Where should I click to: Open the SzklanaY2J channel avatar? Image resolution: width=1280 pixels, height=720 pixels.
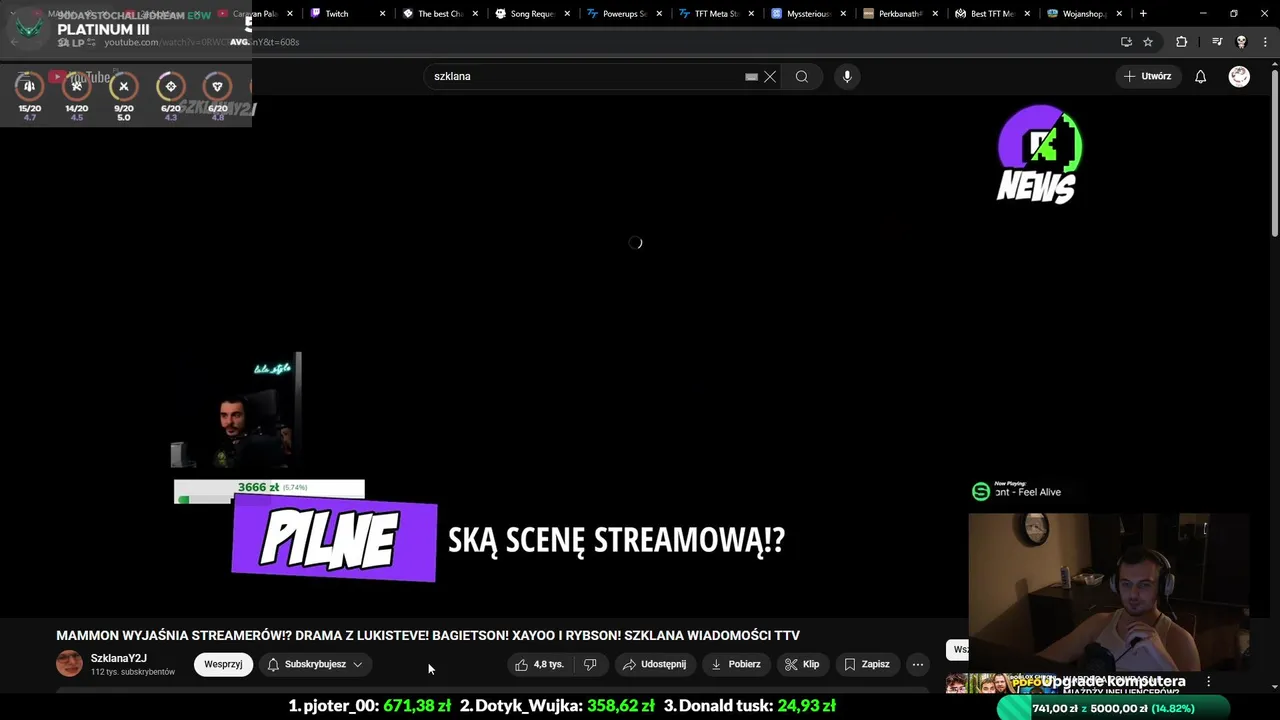click(69, 664)
